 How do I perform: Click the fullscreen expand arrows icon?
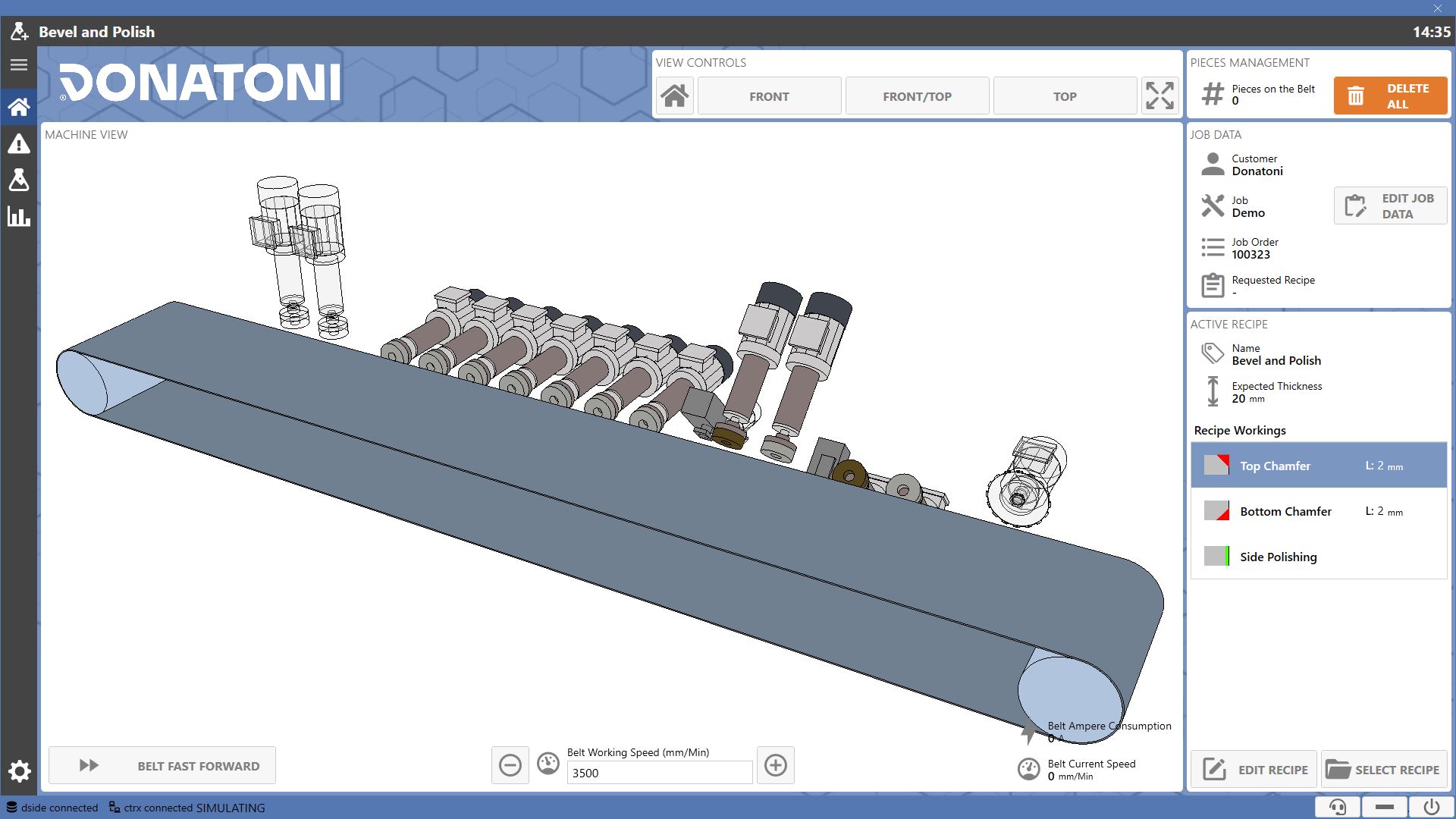(x=1159, y=96)
